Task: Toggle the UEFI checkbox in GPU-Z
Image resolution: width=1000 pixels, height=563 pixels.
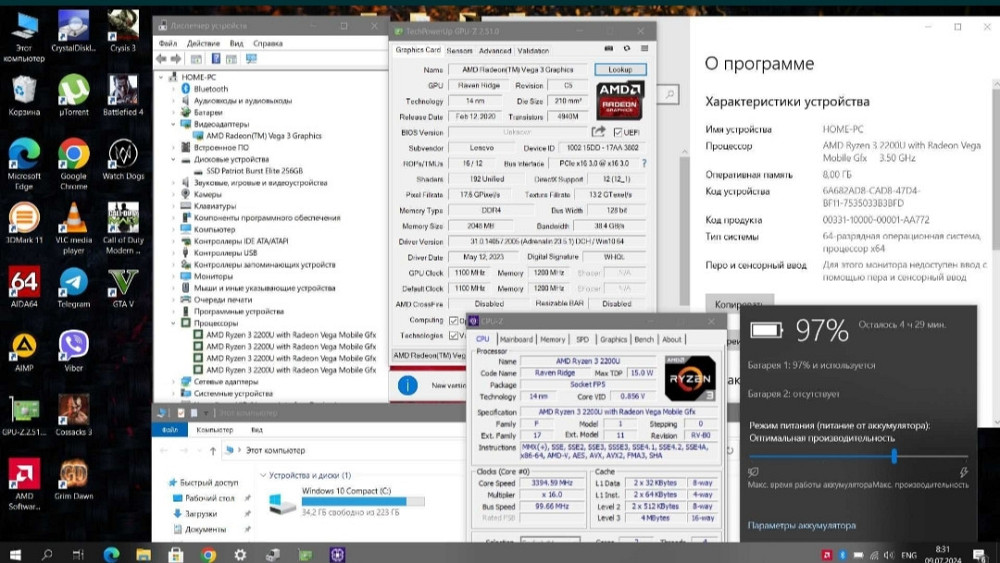Action: (x=617, y=132)
